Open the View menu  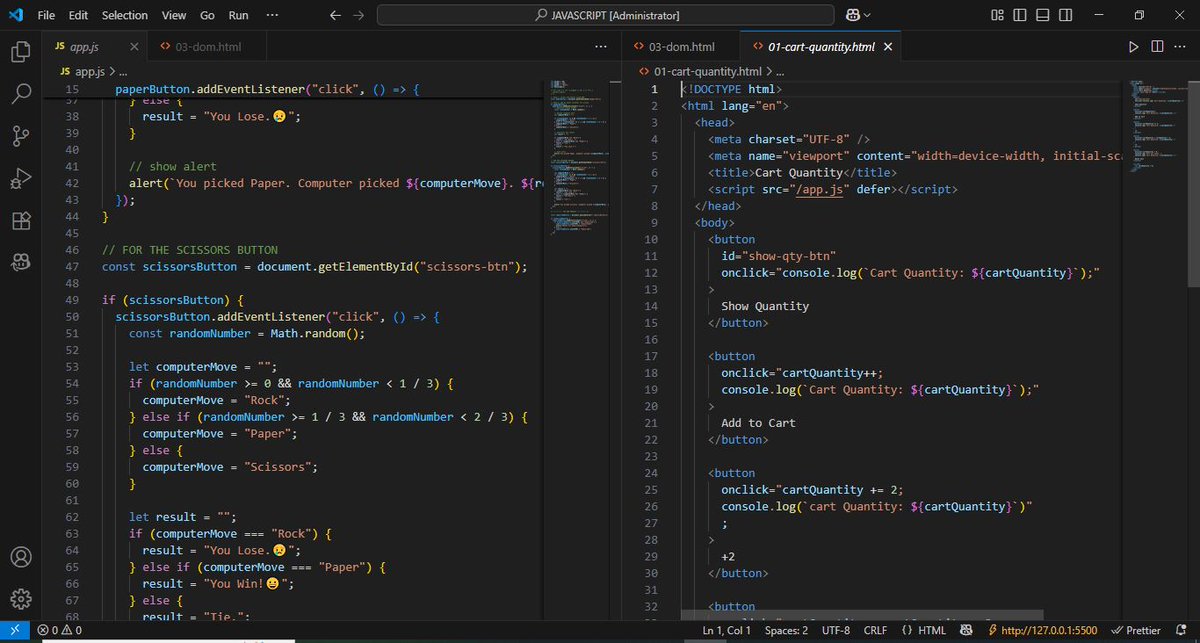tap(174, 15)
